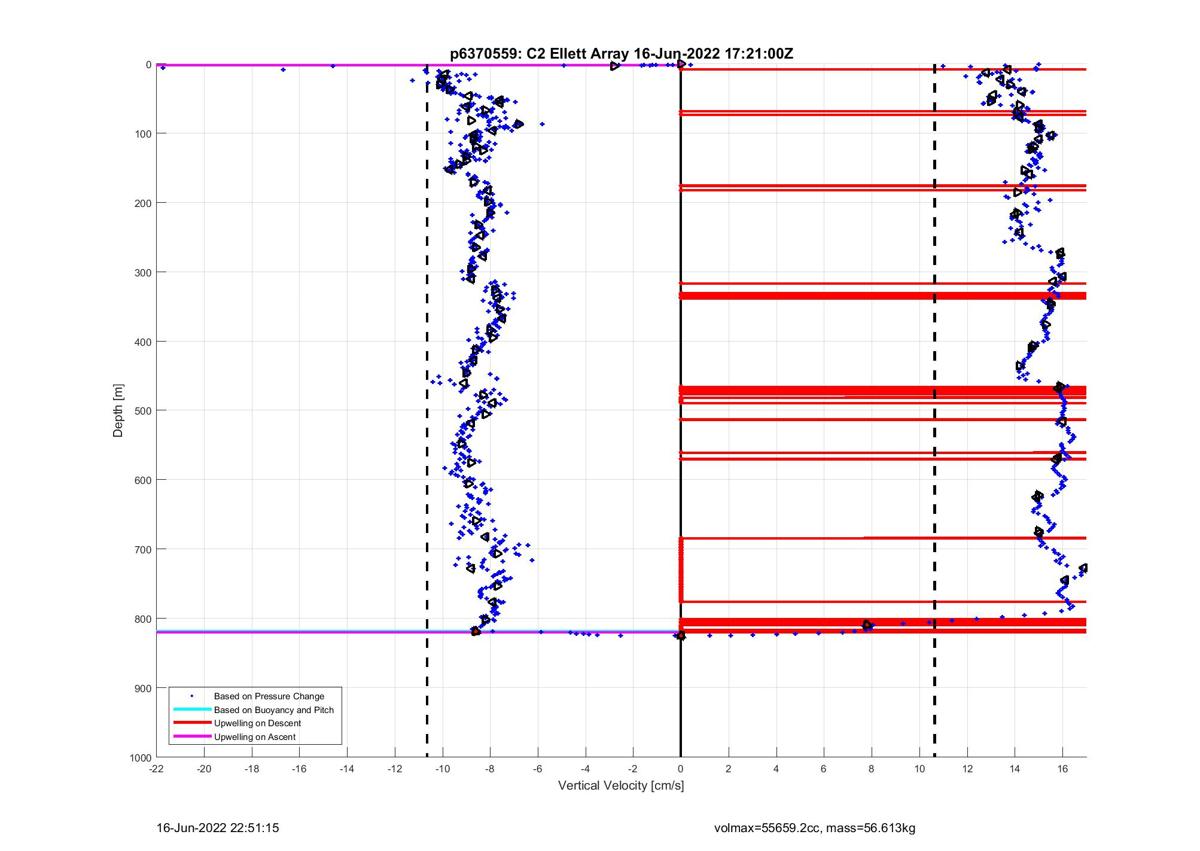Click the red line sample in legend

(x=191, y=723)
